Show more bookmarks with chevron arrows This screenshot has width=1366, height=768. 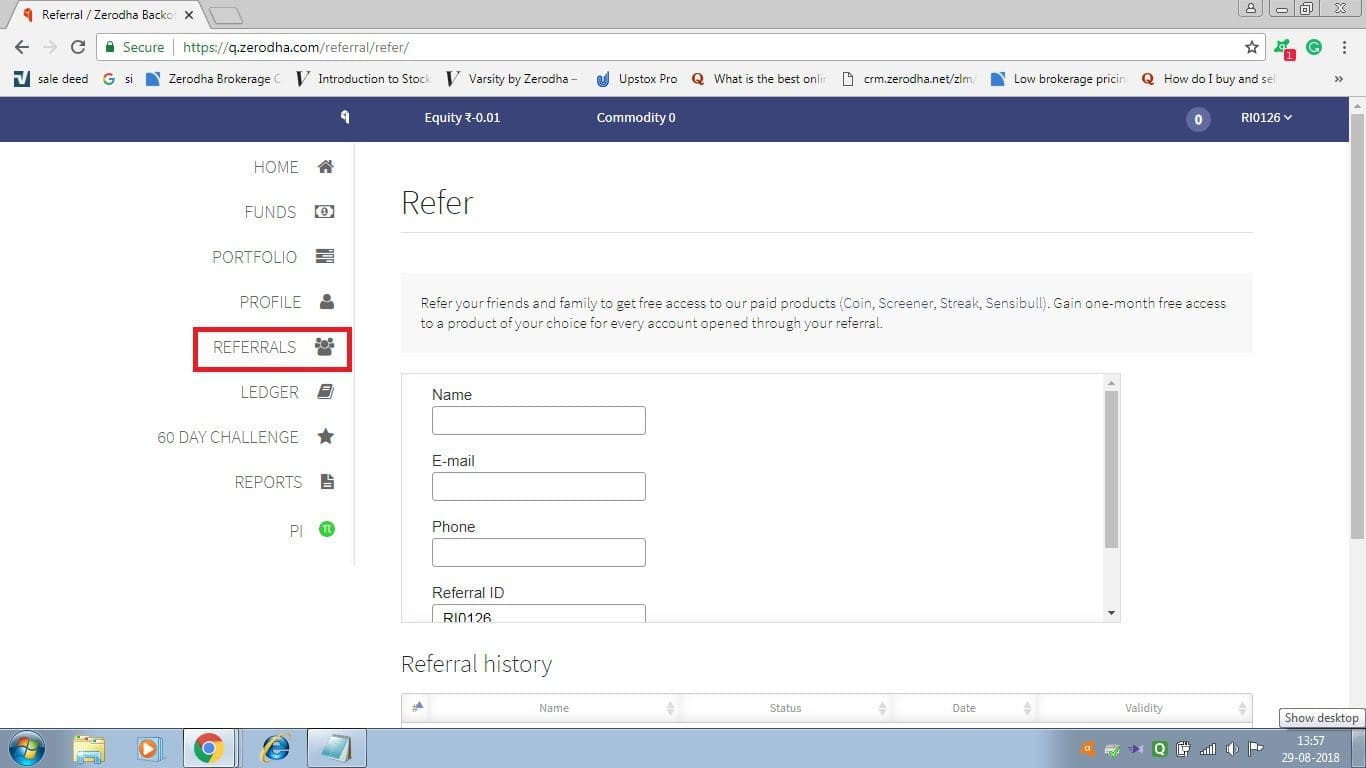(x=1338, y=79)
